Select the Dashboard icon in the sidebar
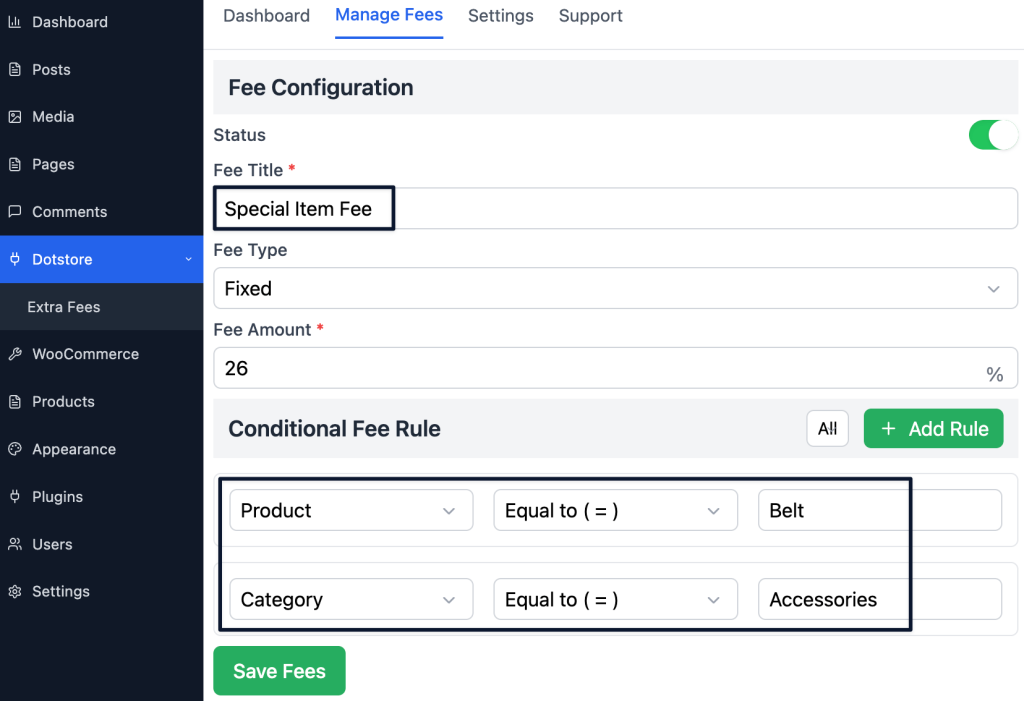Image resolution: width=1024 pixels, height=701 pixels. (18, 21)
